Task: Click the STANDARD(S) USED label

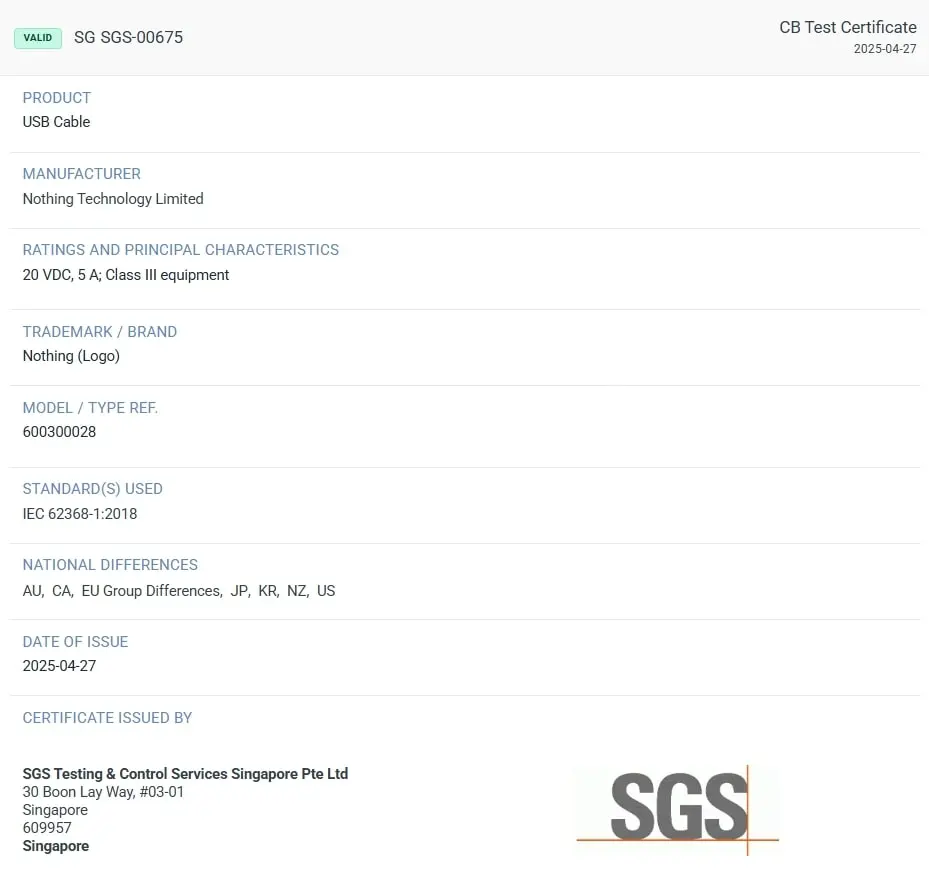Action: click(92, 488)
